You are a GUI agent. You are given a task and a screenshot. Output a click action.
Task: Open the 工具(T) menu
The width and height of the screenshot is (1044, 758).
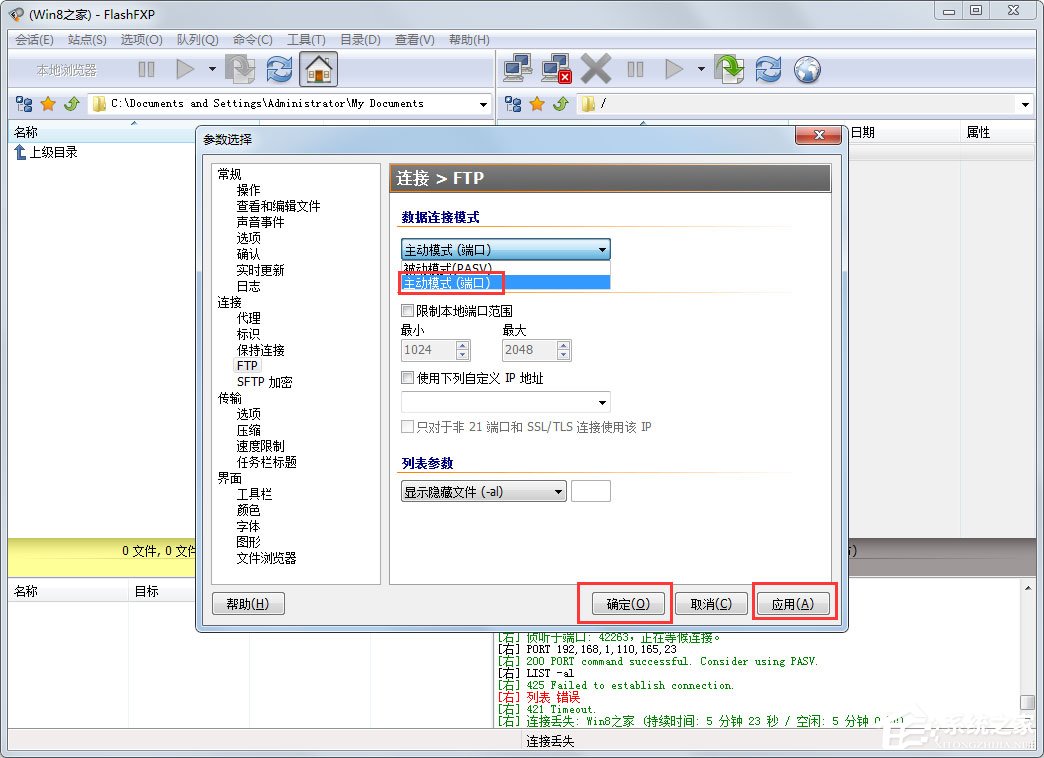[306, 40]
